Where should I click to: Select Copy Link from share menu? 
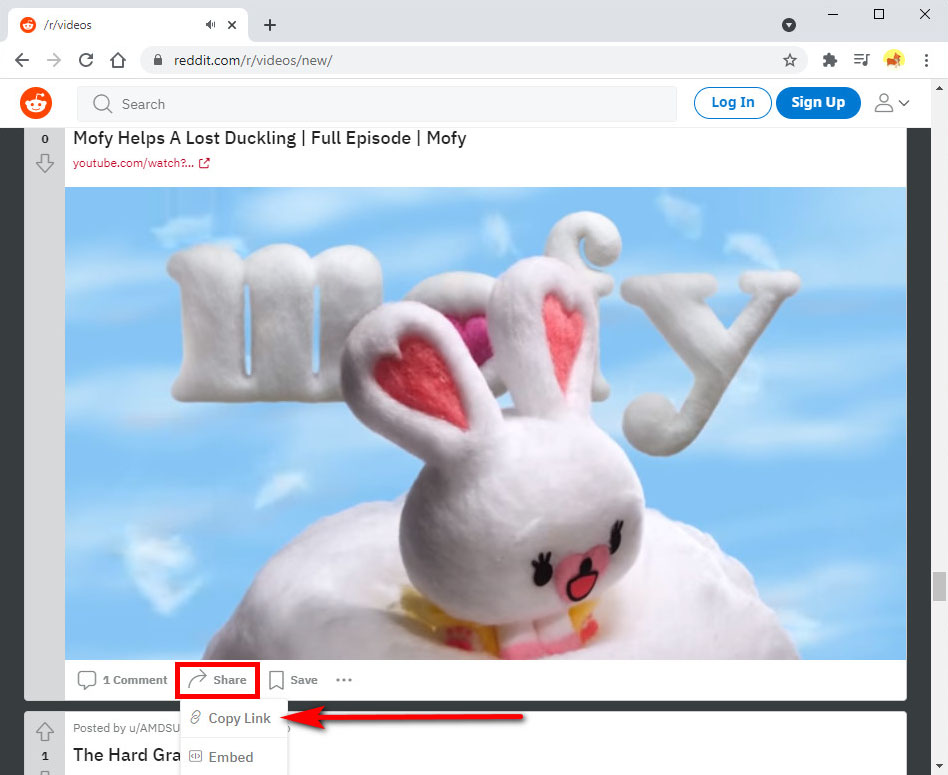click(234, 718)
